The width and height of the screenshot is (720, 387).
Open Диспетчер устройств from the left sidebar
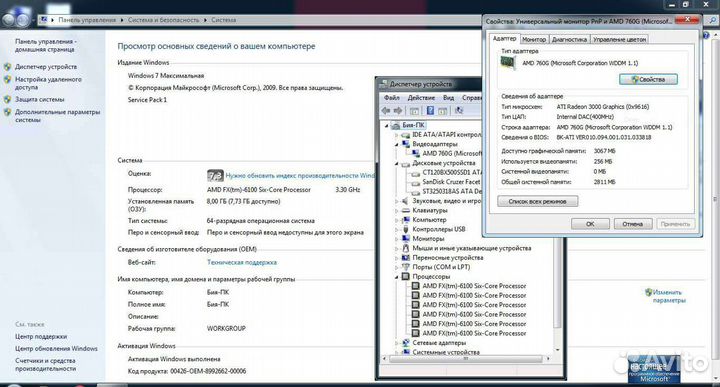pos(46,67)
